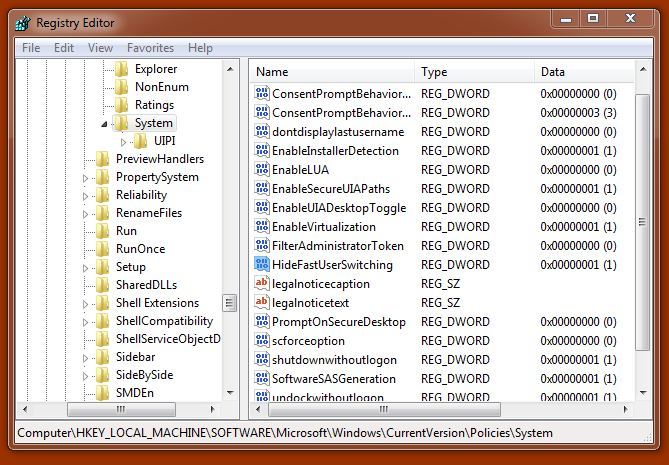
Task: Click the DWORD icon beside PromptOnSecureDesktop
Action: [262, 321]
